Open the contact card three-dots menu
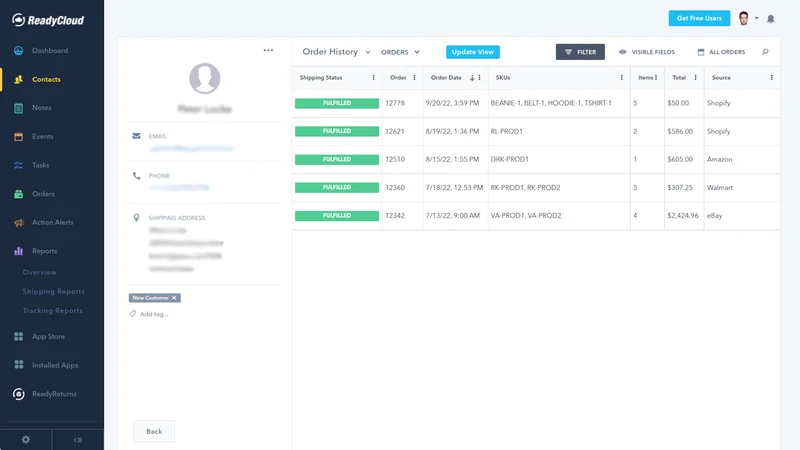 pyautogui.click(x=268, y=50)
